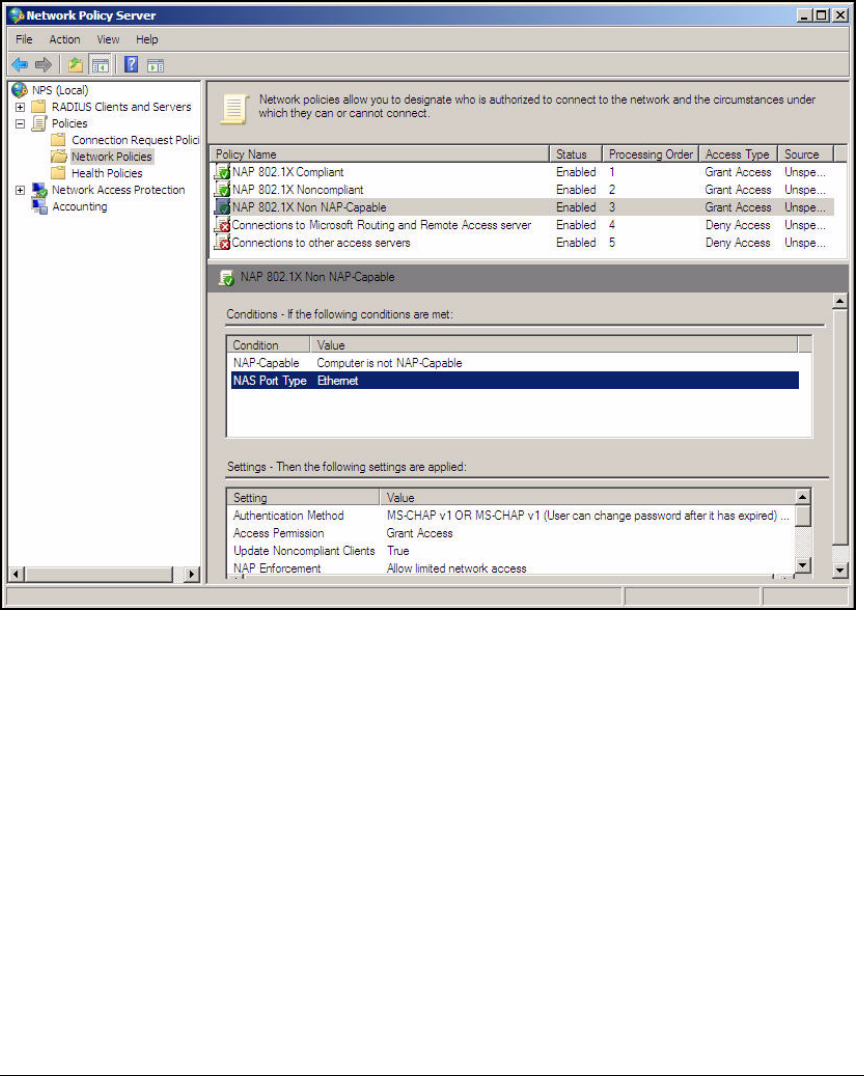This screenshot has width=864, height=1076.
Task: Toggle the show/hide console tree icon
Action: [x=100, y=65]
